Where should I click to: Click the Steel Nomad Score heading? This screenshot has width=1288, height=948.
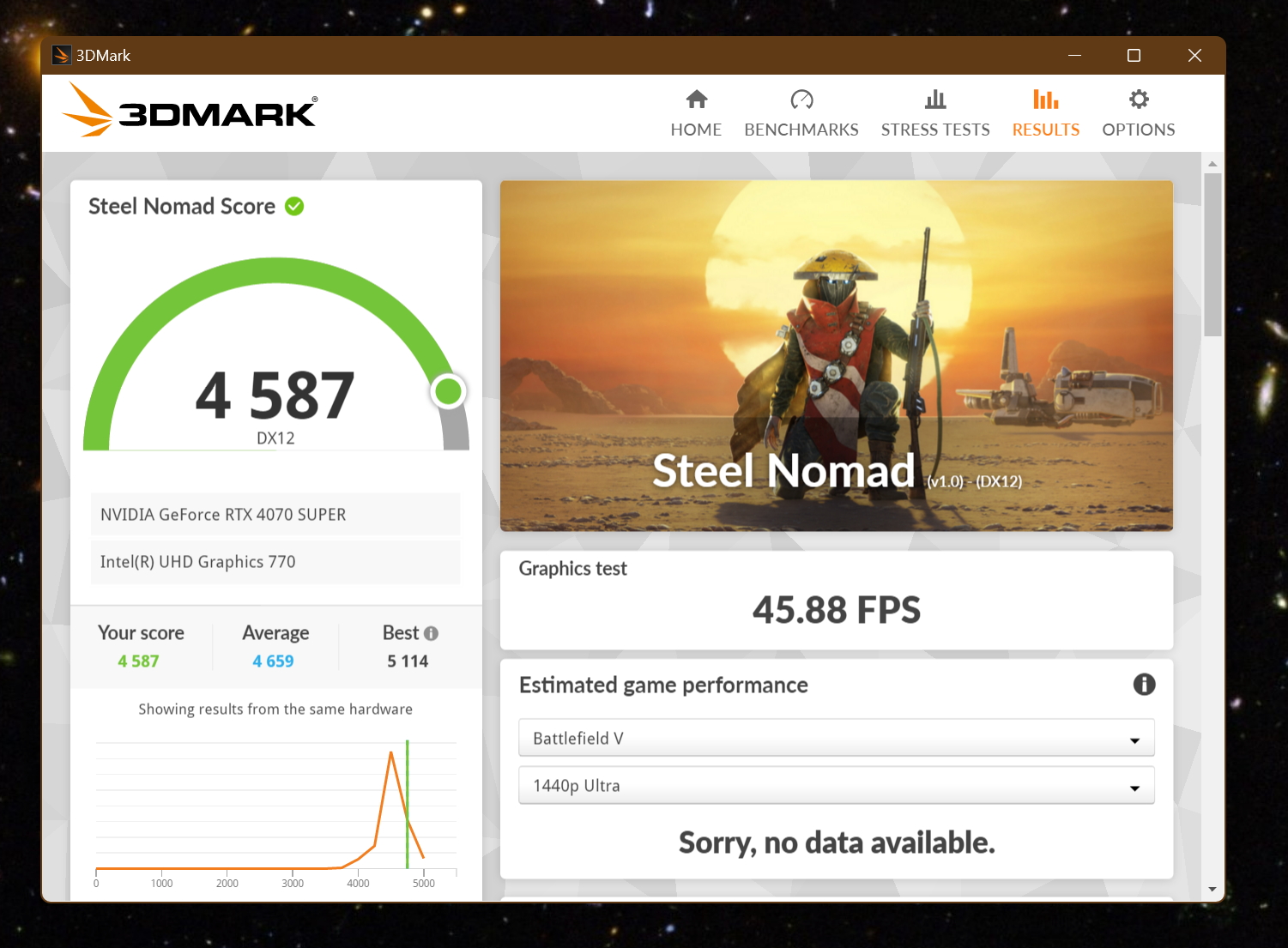tap(182, 207)
